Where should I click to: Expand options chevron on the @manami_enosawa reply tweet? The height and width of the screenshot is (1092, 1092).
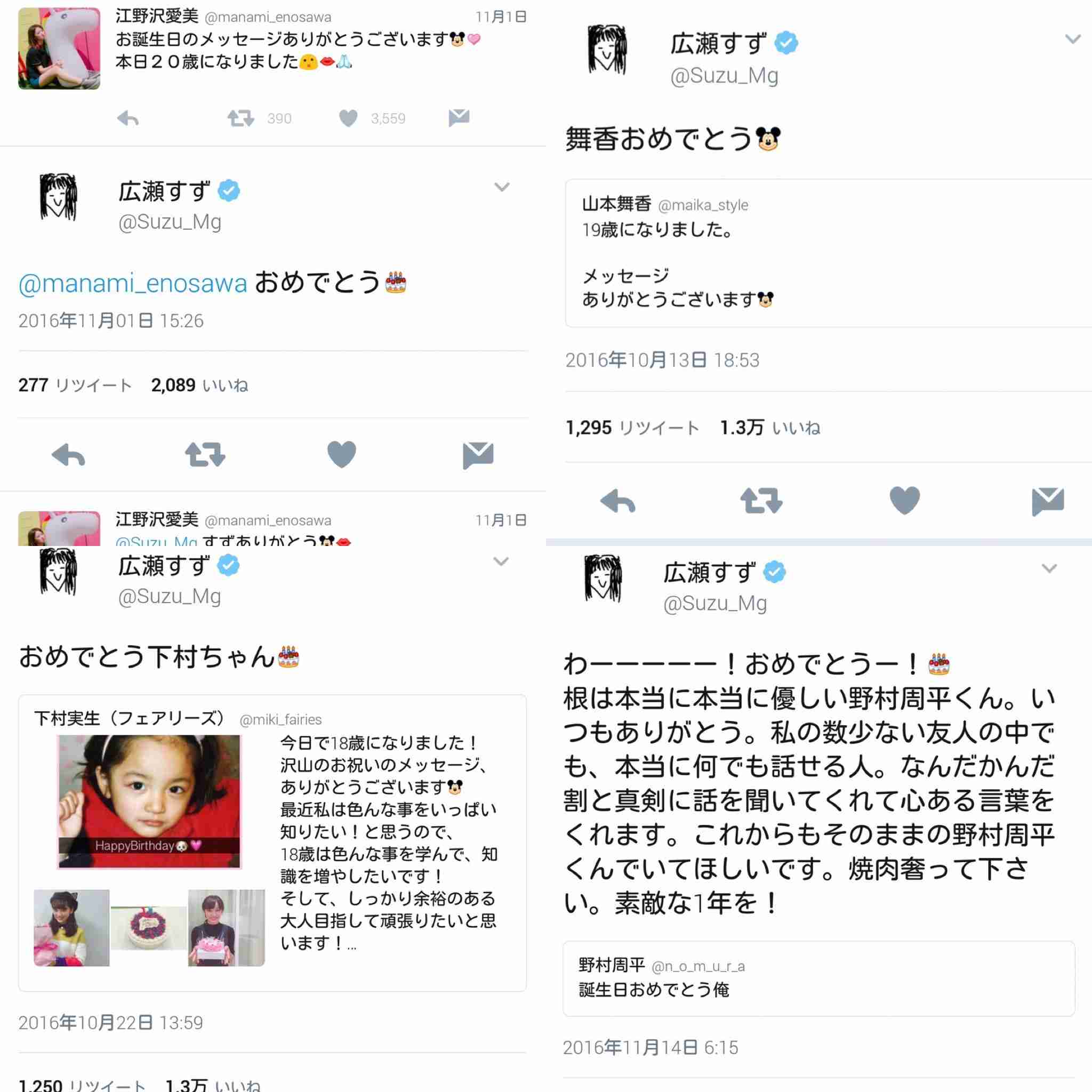tap(502, 187)
